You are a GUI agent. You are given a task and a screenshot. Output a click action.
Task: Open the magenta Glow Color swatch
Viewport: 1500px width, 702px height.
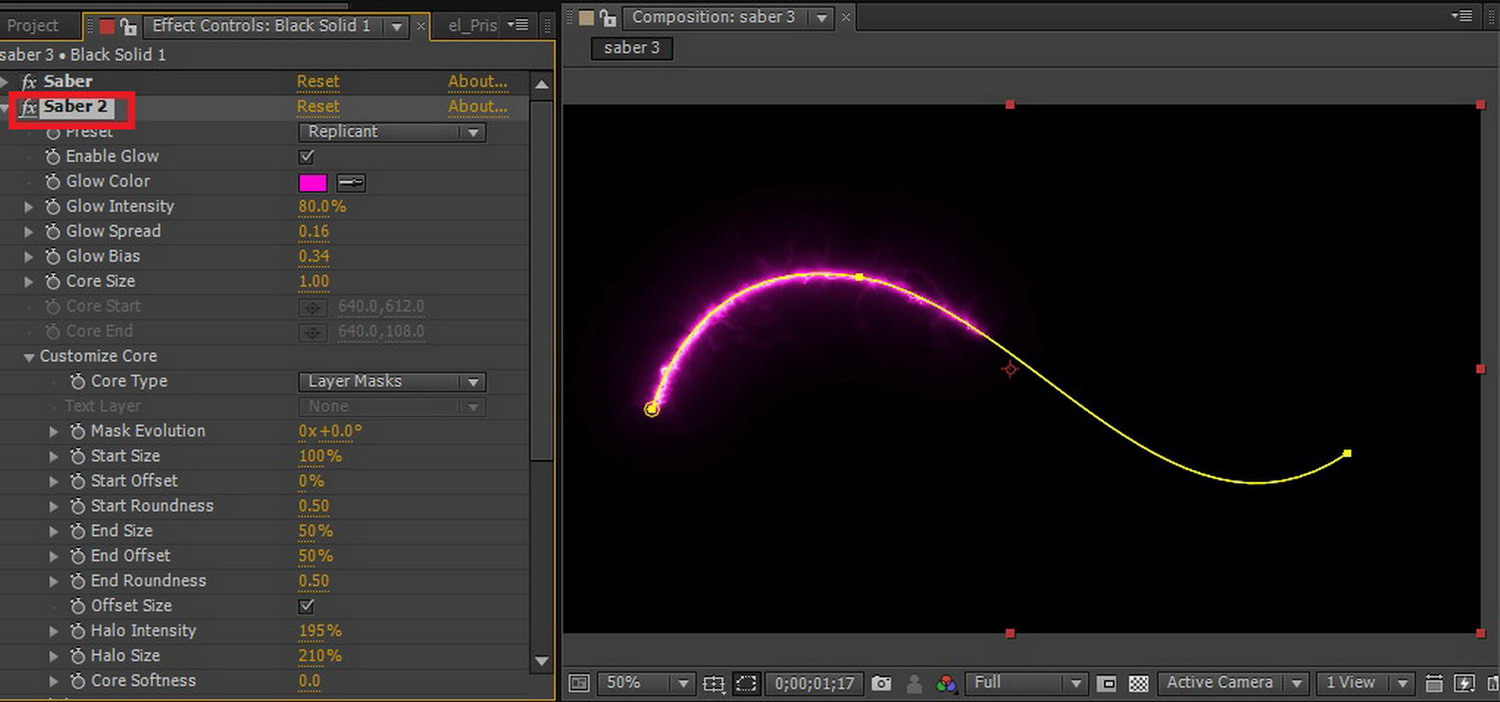pos(313,182)
